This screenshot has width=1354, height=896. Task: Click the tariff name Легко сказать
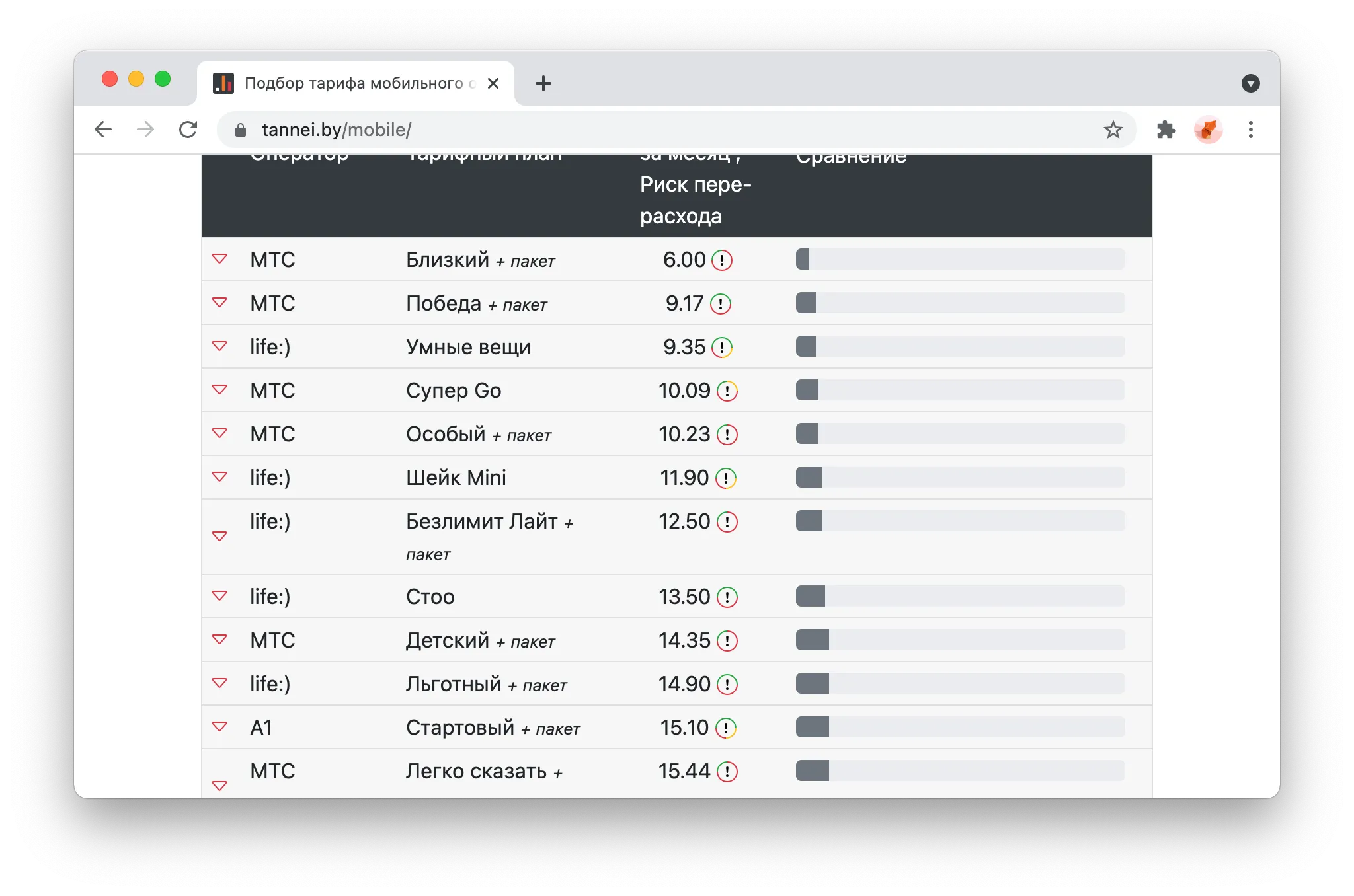(476, 771)
